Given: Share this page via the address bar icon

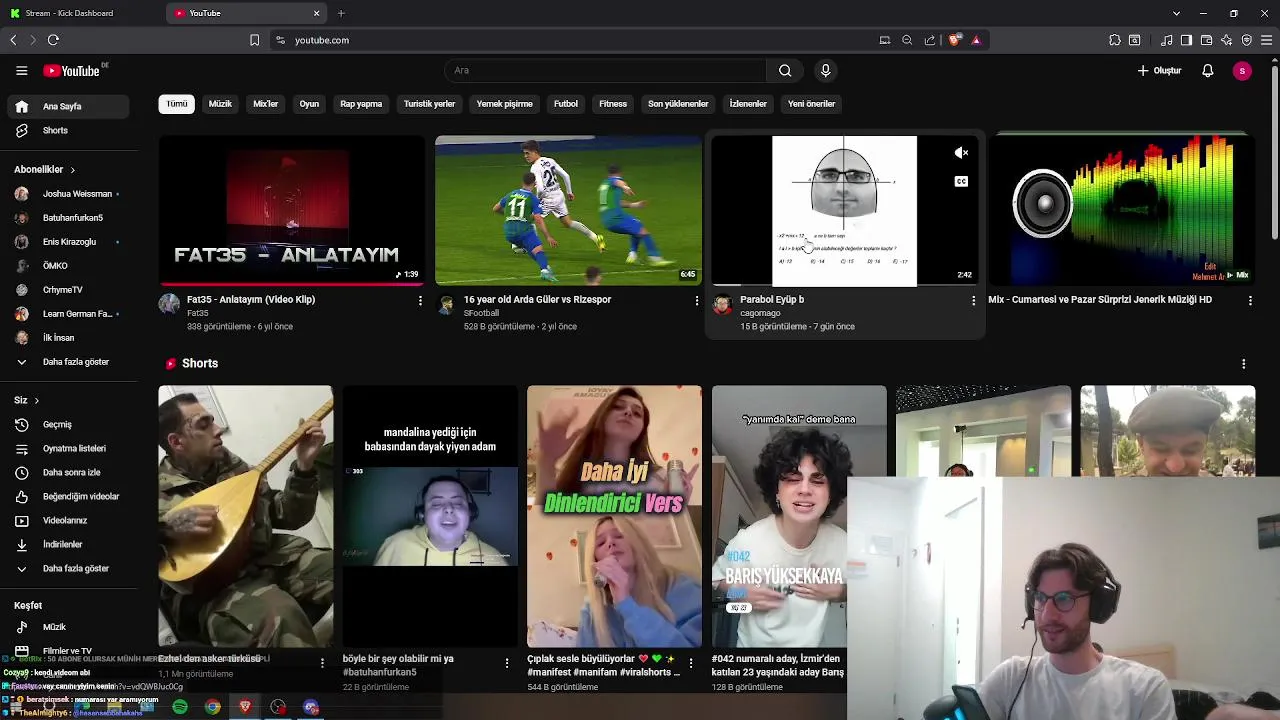Looking at the screenshot, I should 930,40.
